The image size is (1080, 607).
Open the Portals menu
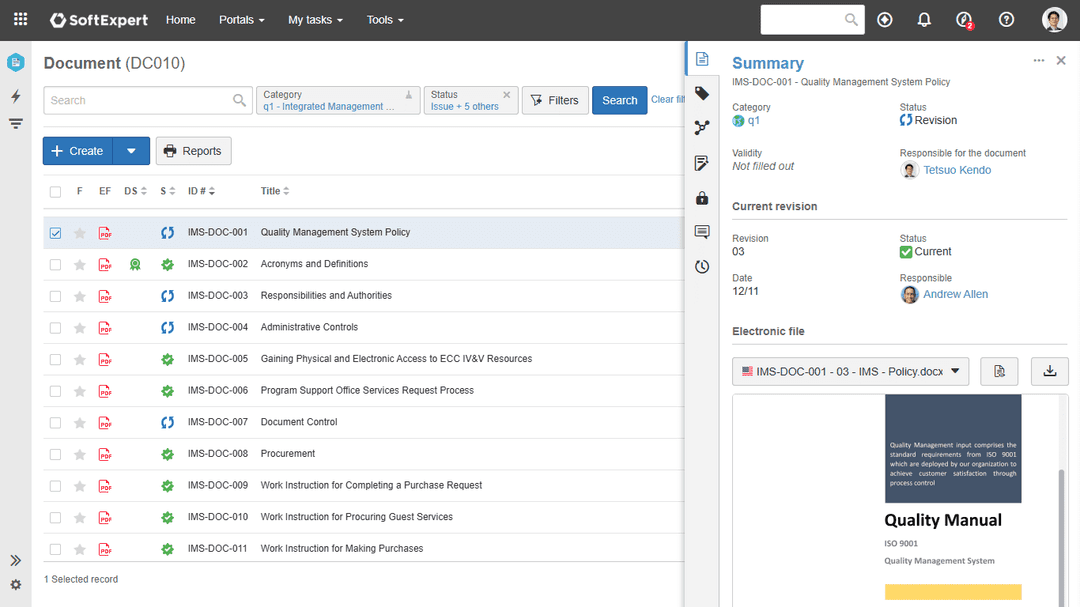point(241,20)
